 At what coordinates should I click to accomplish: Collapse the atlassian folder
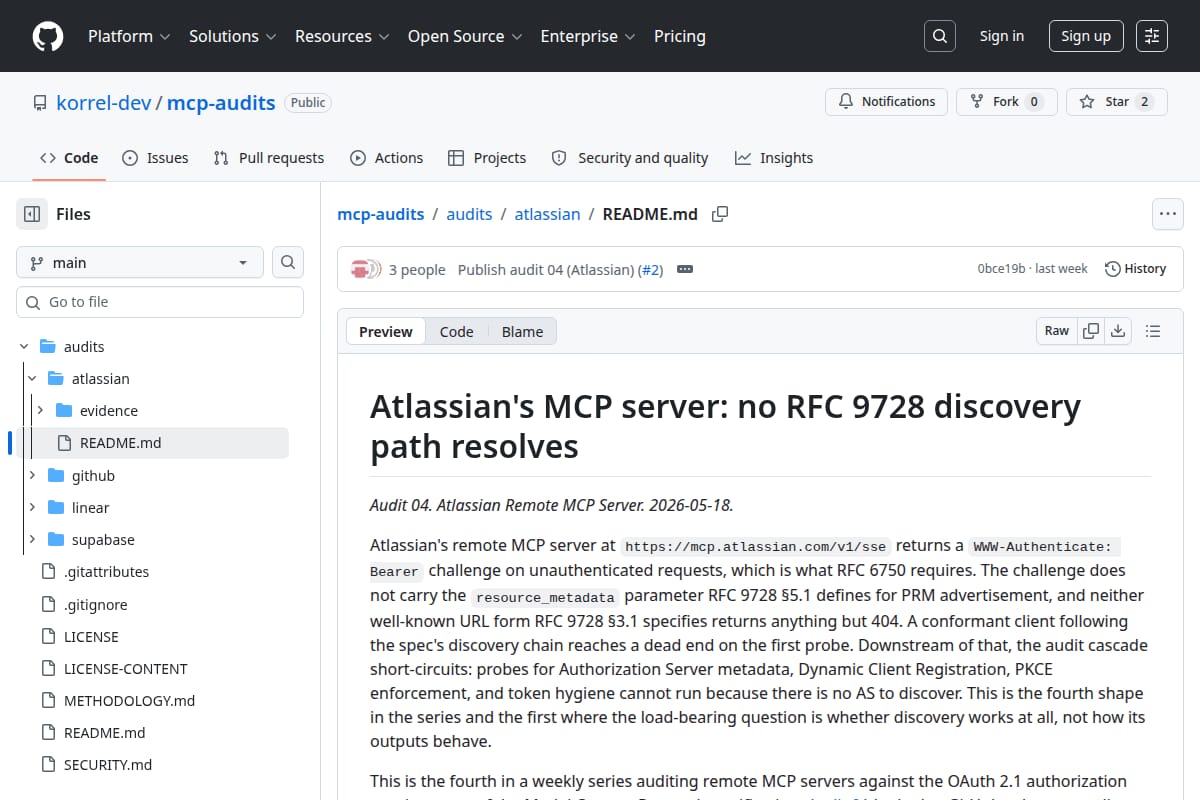click(32, 379)
